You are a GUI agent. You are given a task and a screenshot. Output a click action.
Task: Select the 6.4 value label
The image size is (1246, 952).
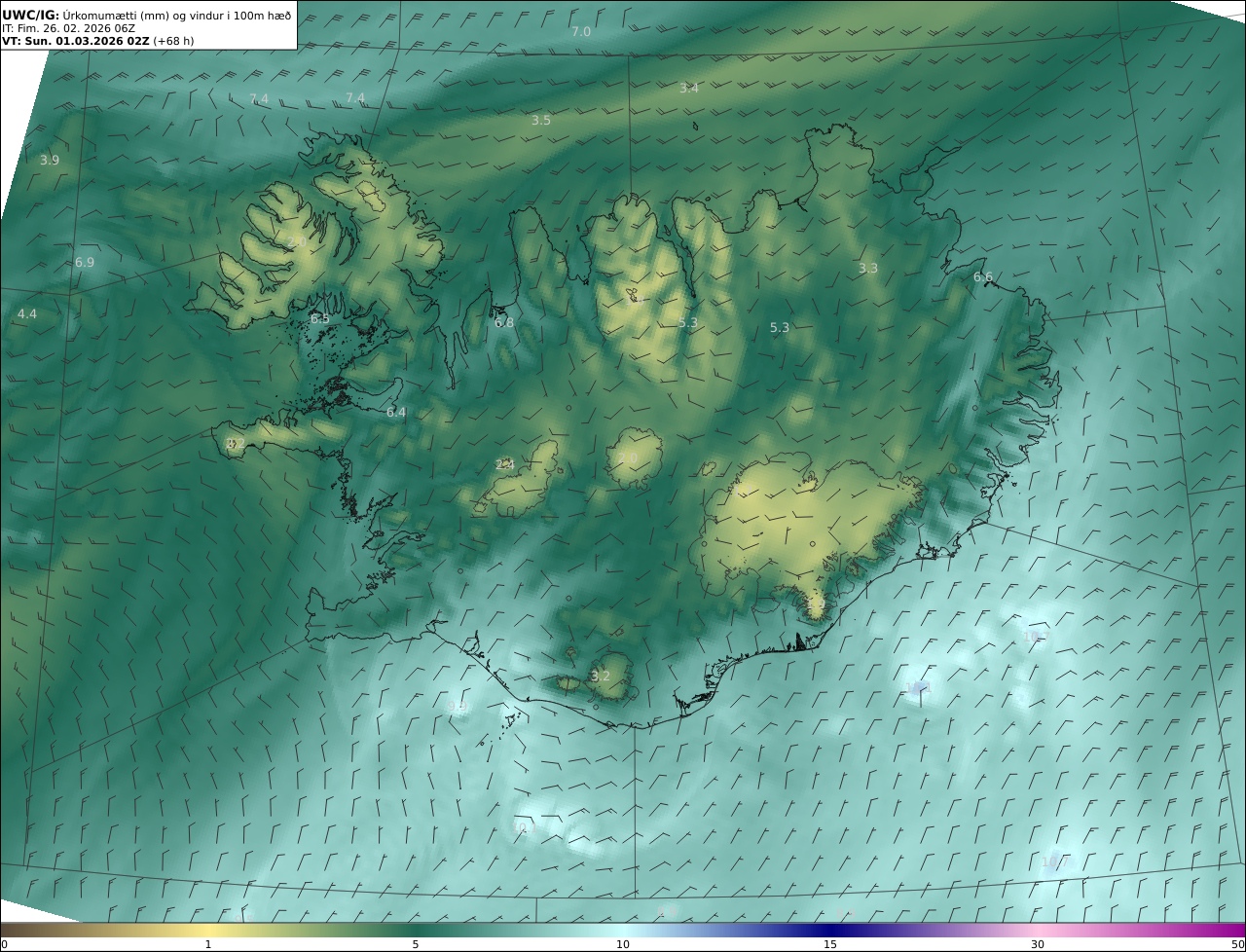pos(396,413)
